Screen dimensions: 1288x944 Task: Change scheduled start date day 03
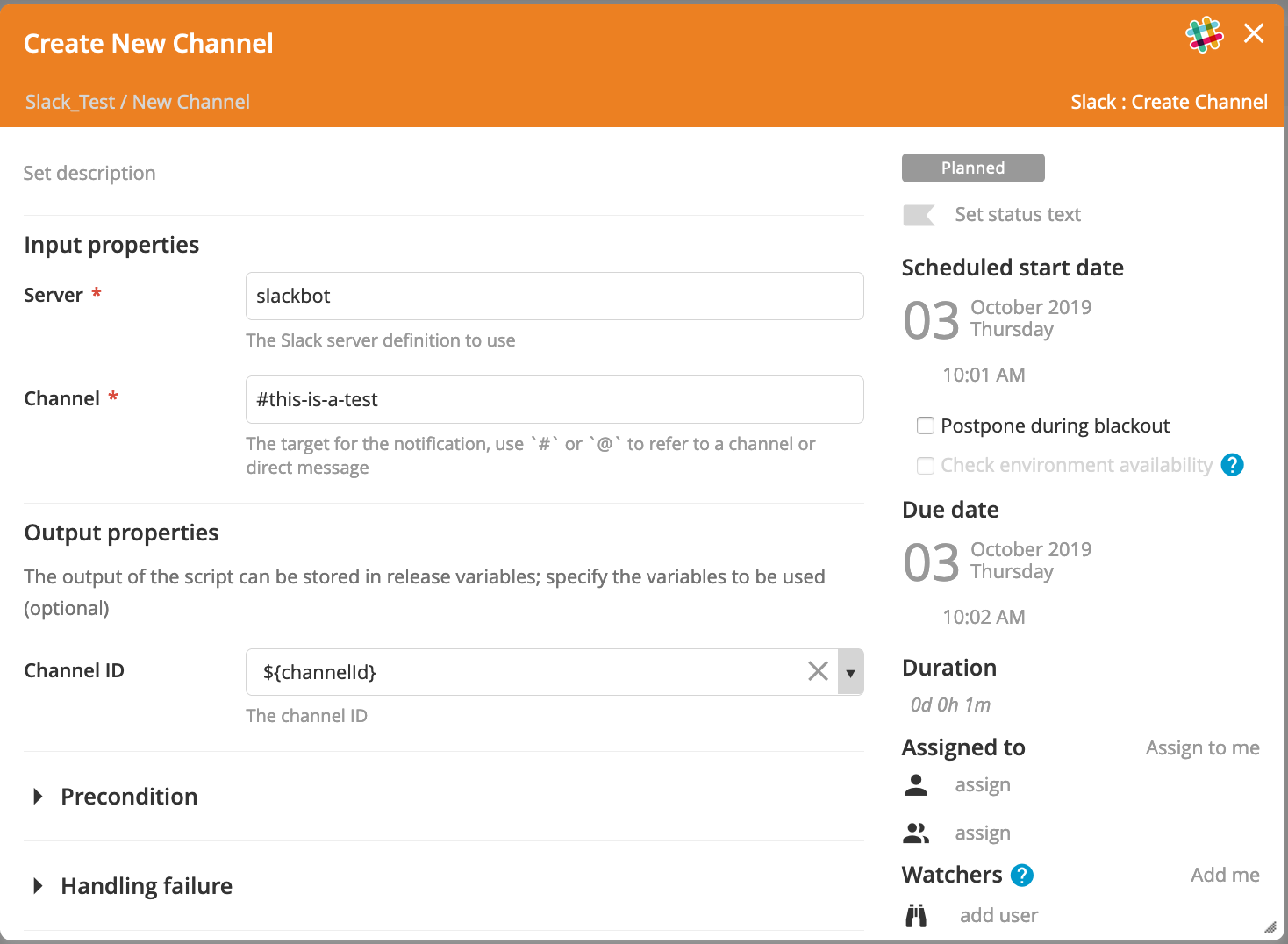pos(931,320)
